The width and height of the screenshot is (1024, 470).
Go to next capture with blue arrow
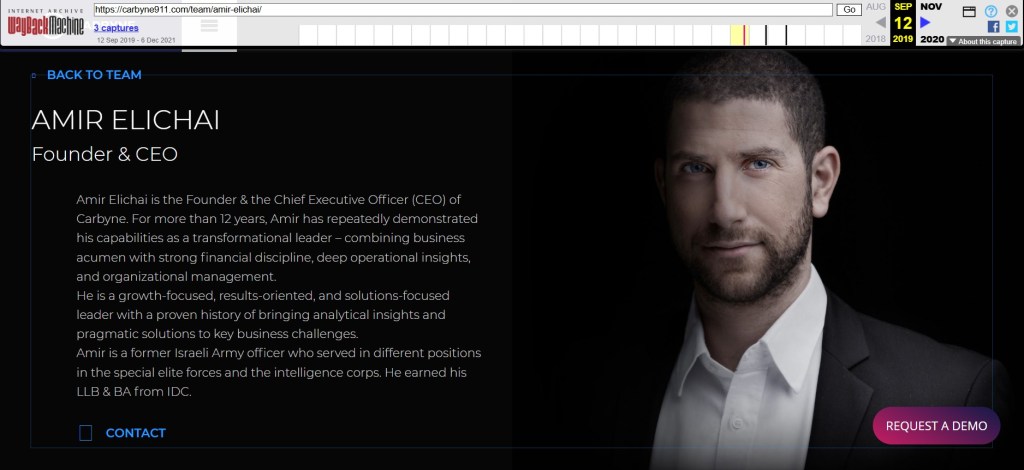click(925, 22)
